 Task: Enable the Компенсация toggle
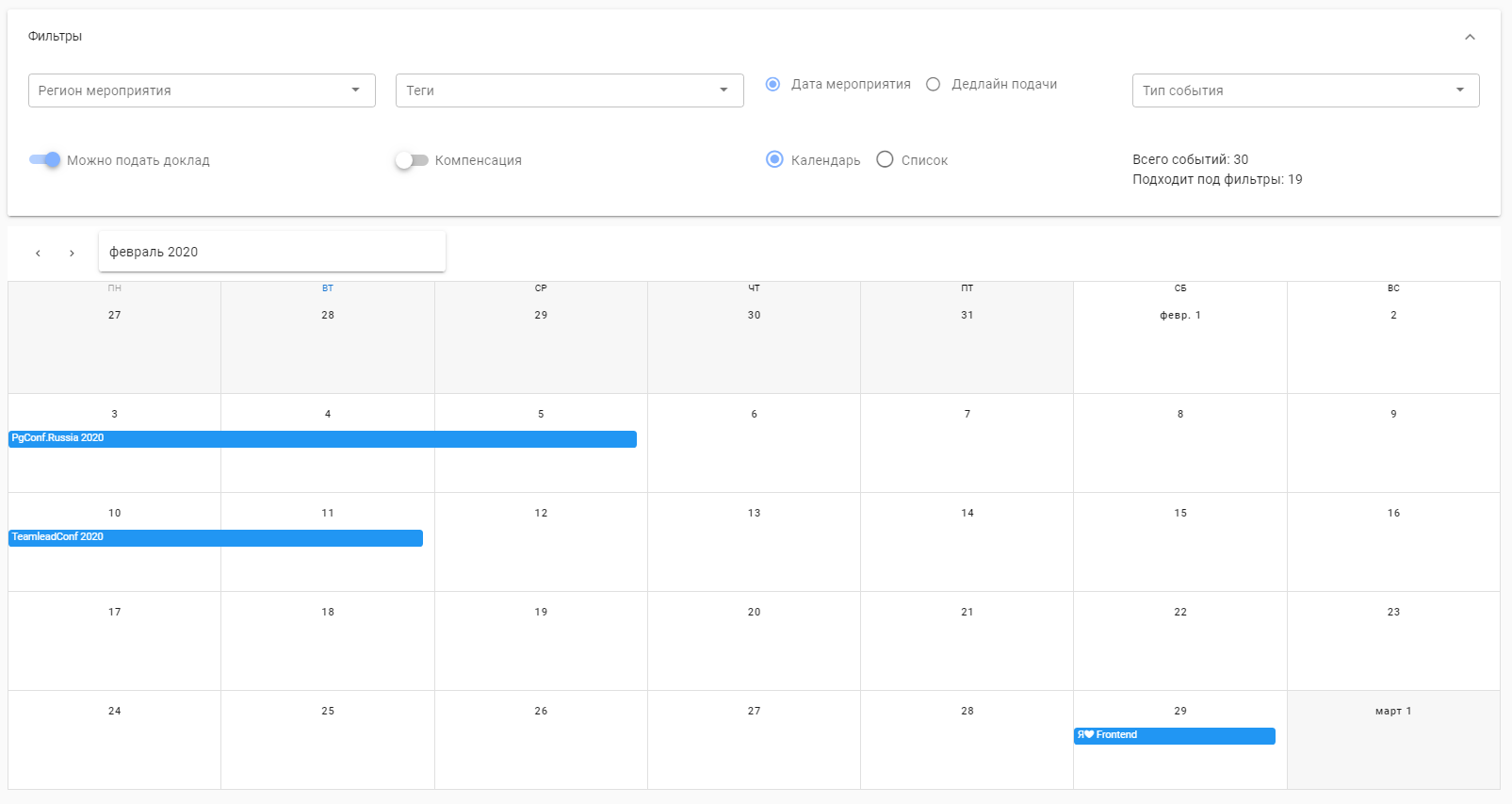411,160
